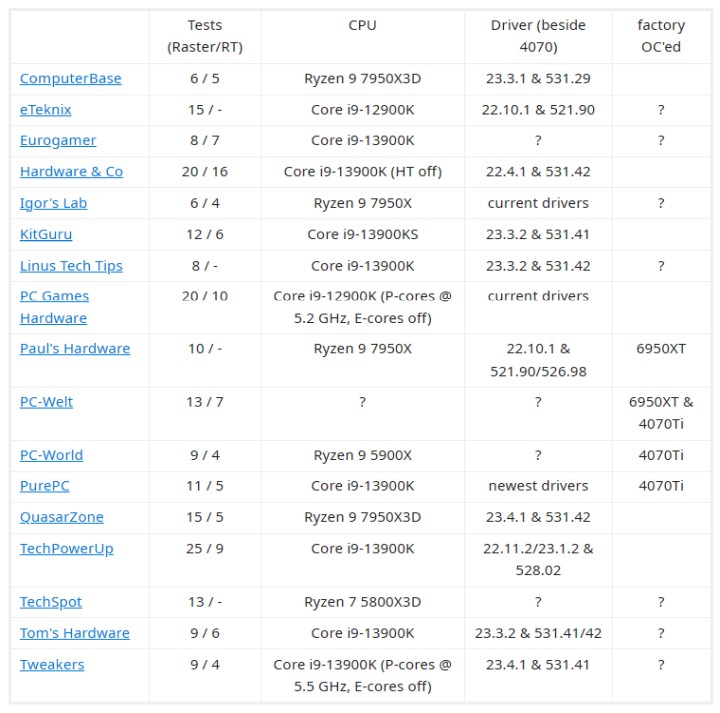Open the Igor's Lab link

click(53, 203)
